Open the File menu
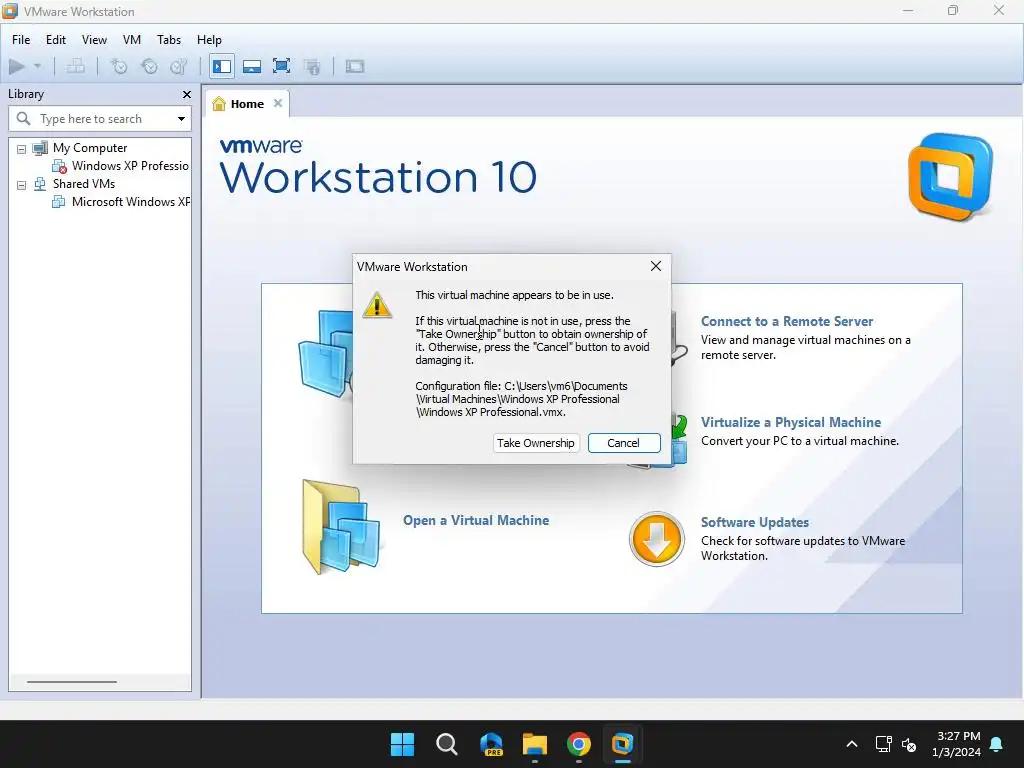 coord(21,40)
